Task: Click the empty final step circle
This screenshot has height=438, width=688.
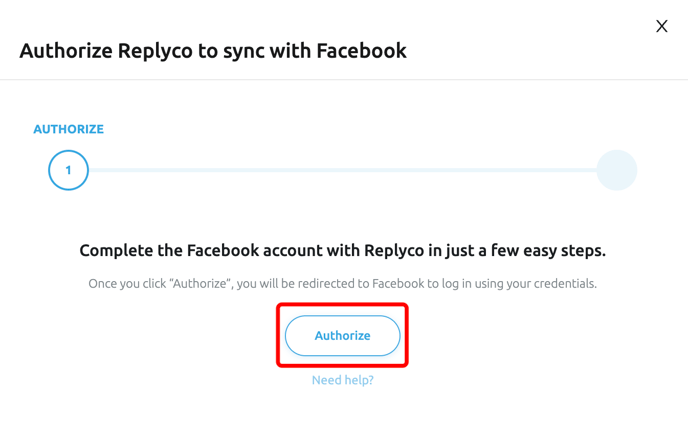Action: [616, 170]
